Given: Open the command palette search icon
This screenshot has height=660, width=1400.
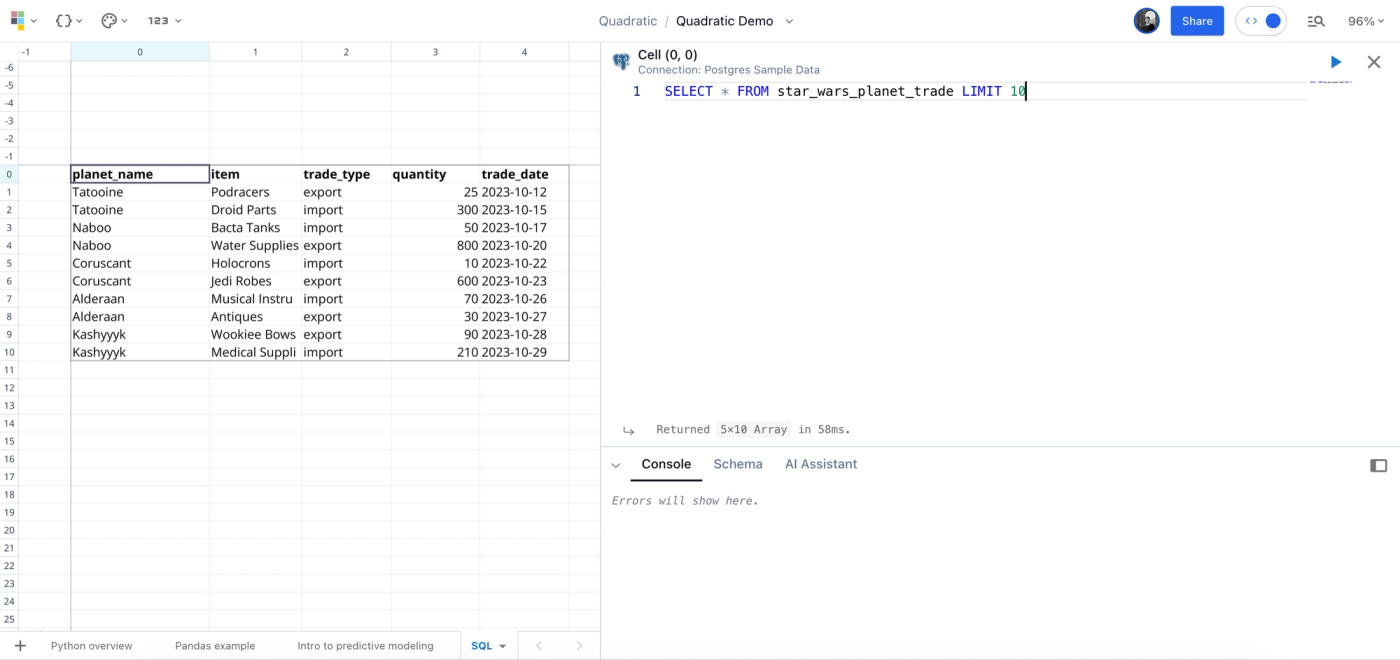Looking at the screenshot, I should [1316, 21].
